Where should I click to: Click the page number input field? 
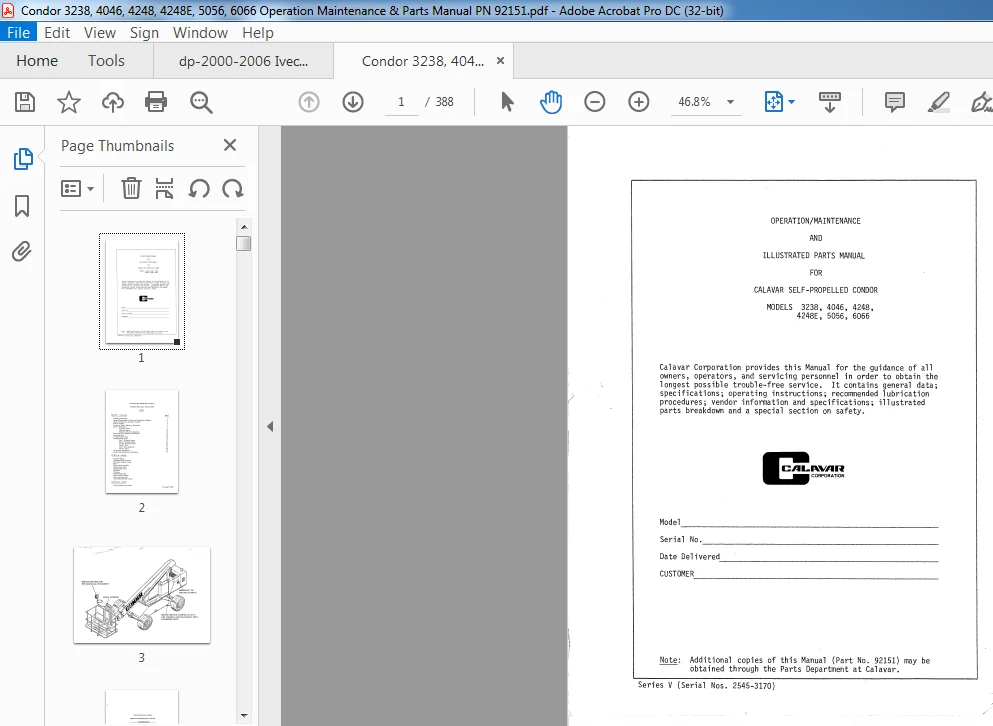tap(401, 102)
